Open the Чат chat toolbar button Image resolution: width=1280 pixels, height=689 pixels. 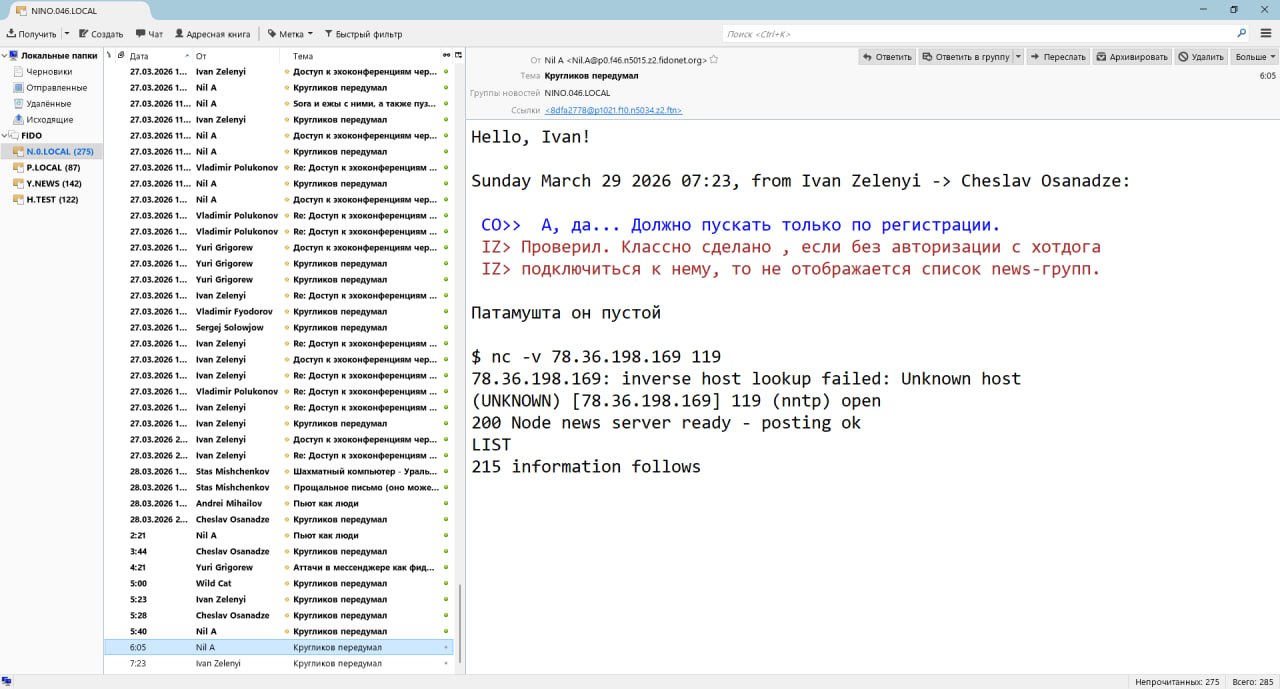coord(148,34)
